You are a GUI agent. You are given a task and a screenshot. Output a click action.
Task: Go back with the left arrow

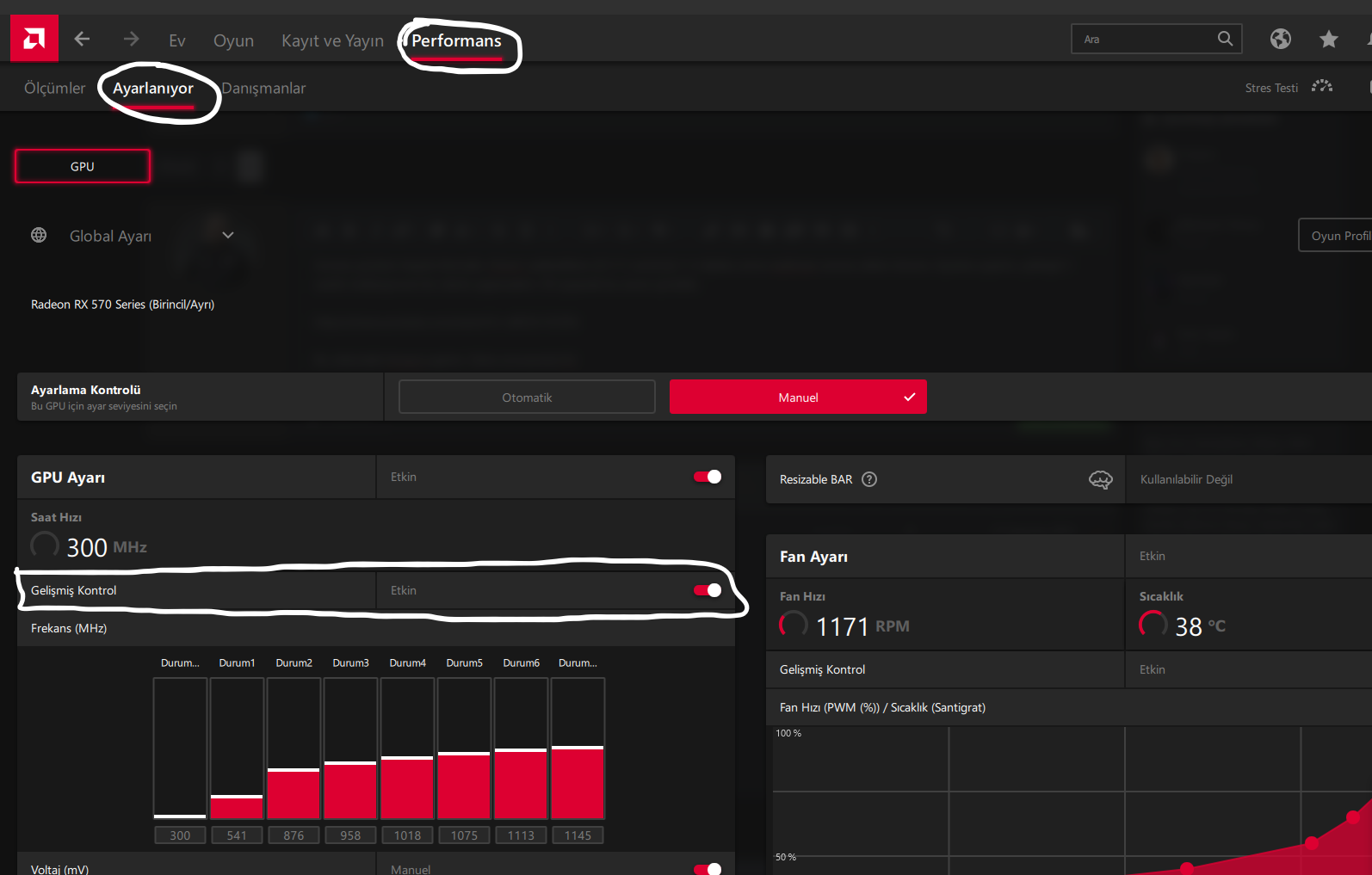(82, 39)
